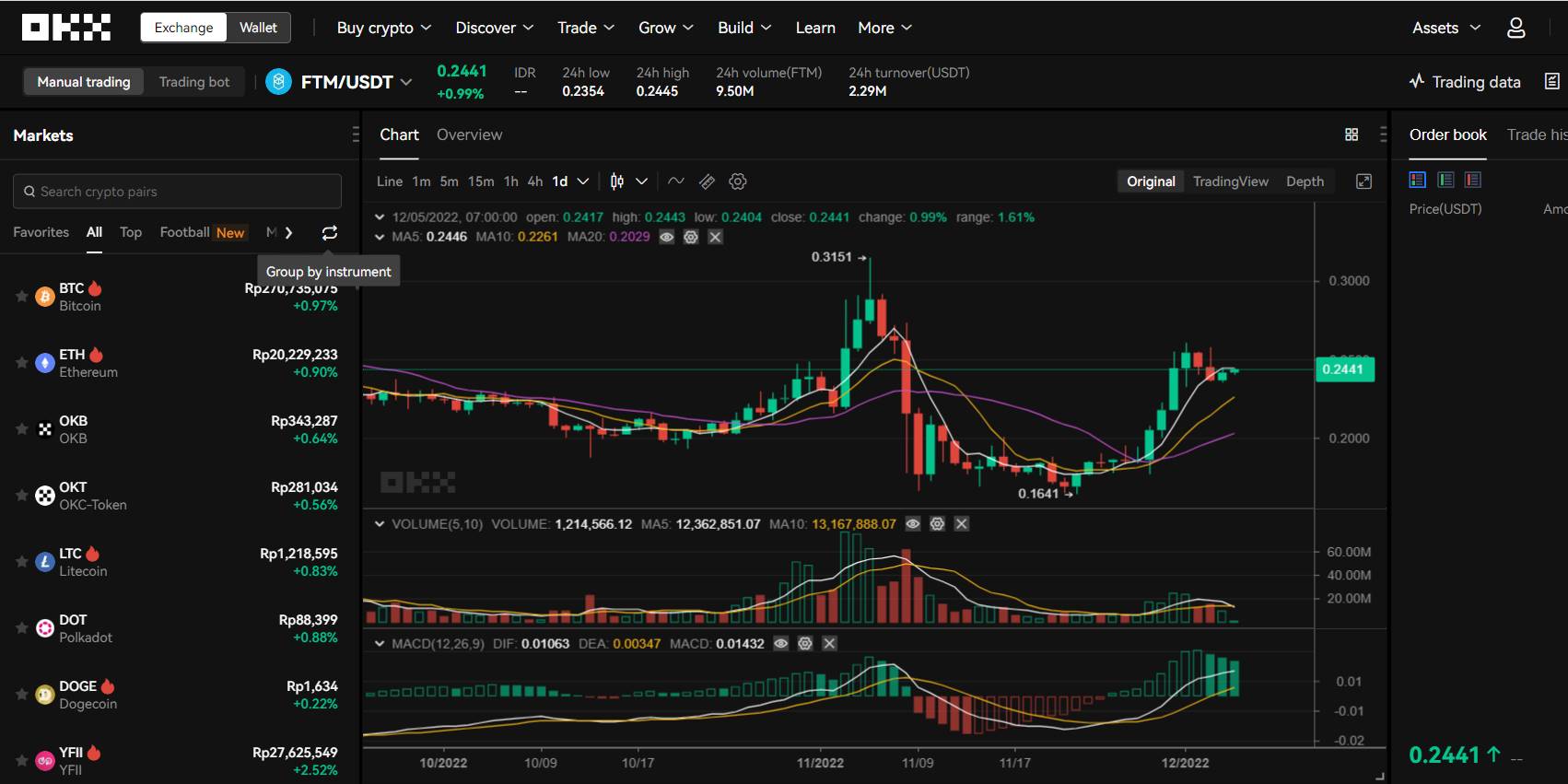The height and width of the screenshot is (784, 1568).
Task: Expand More menu
Action: click(885, 28)
